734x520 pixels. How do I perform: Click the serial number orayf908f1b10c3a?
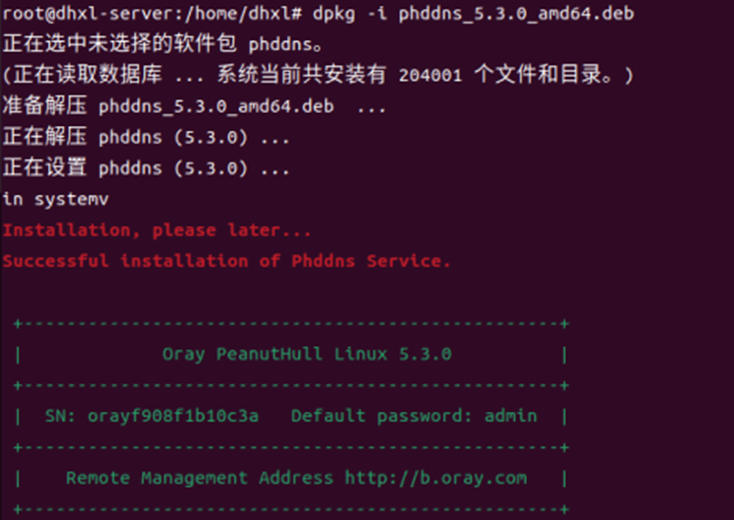(172, 416)
